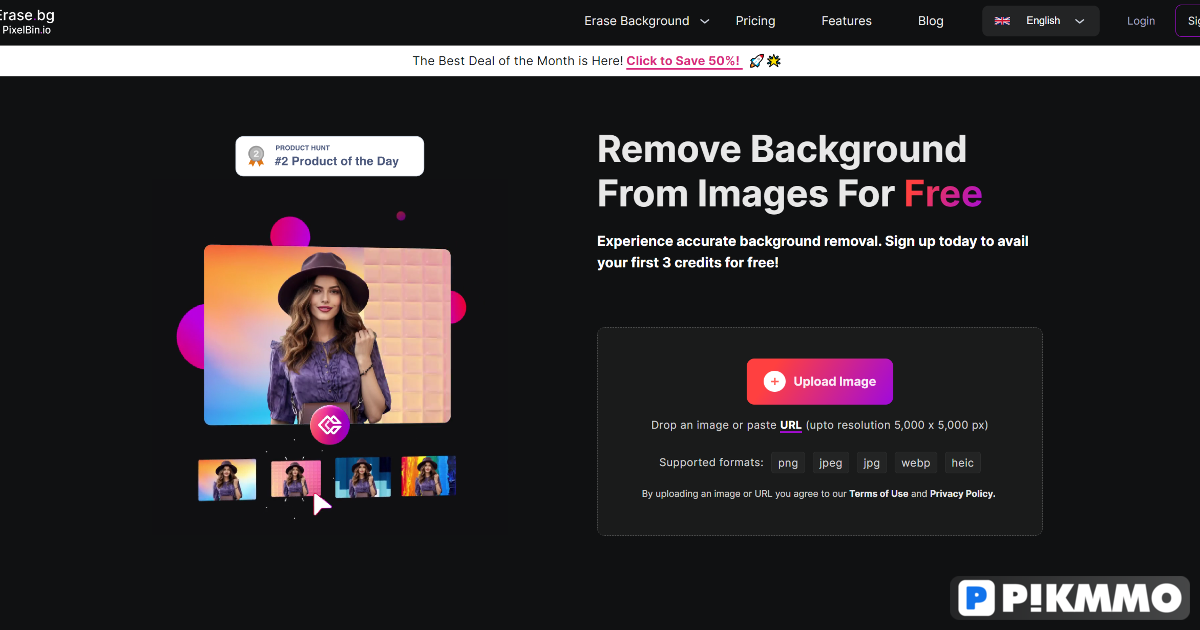The height and width of the screenshot is (630, 1200).
Task: Click the jpg format tag
Action: 872,463
